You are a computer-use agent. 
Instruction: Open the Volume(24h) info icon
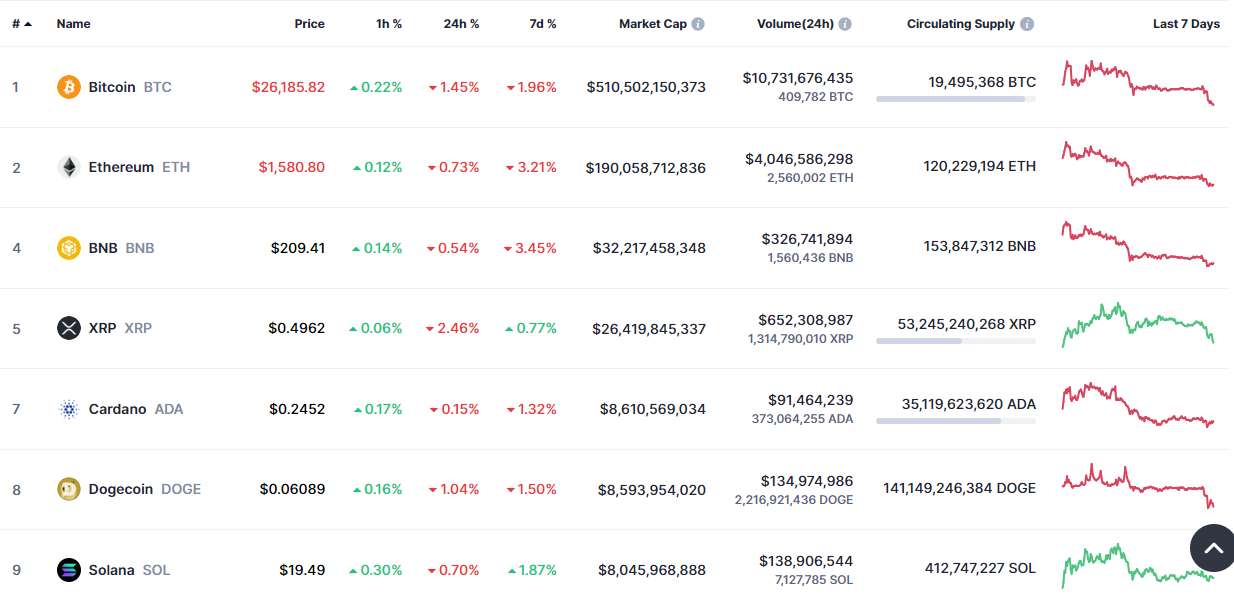(845, 24)
